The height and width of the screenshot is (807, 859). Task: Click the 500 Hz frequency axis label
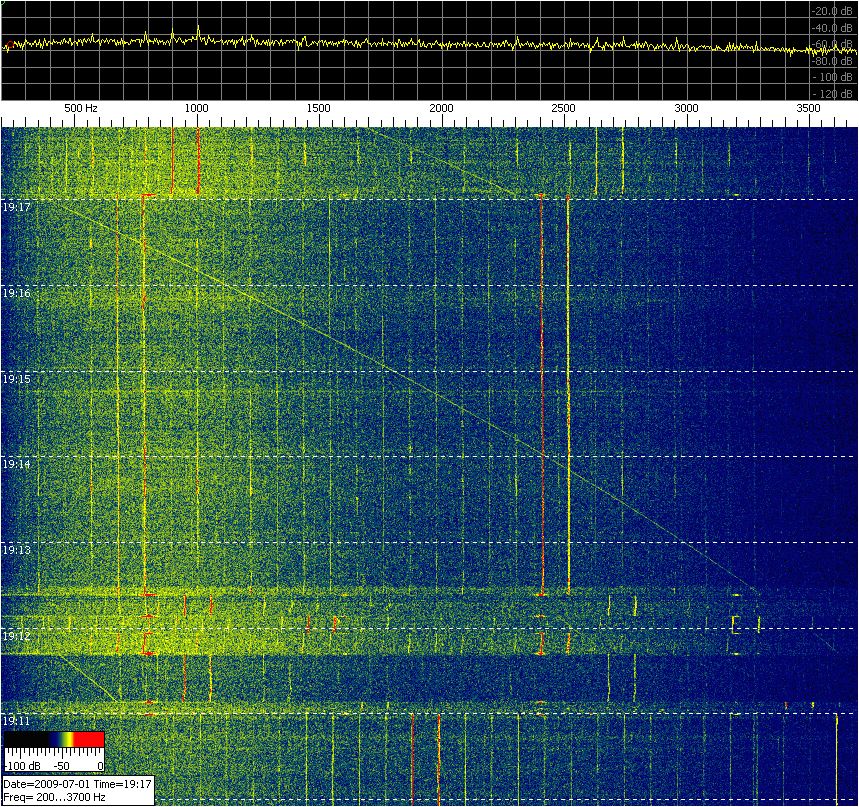click(x=81, y=108)
